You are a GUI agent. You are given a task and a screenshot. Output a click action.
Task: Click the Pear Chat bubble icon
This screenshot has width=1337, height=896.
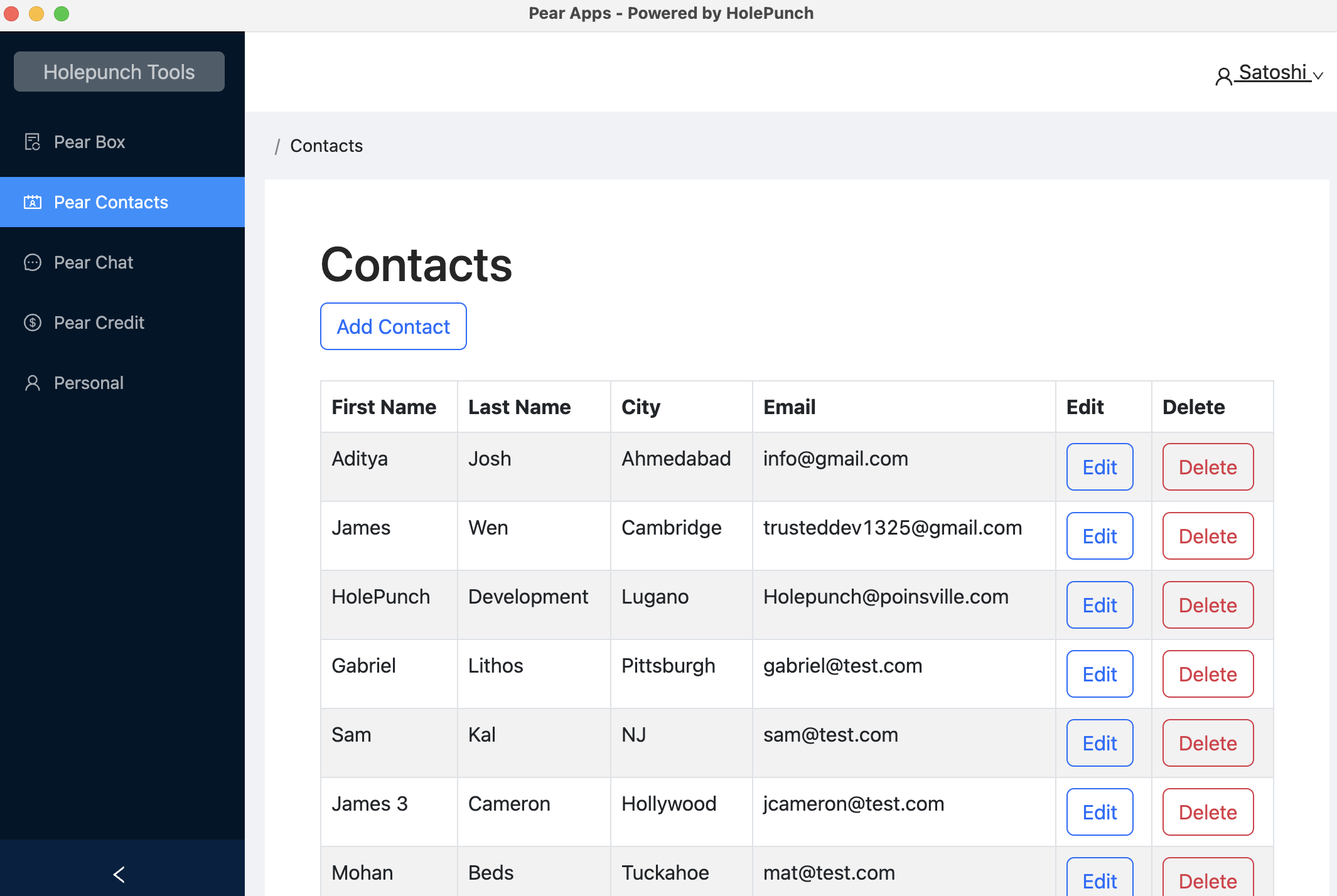tap(32, 262)
